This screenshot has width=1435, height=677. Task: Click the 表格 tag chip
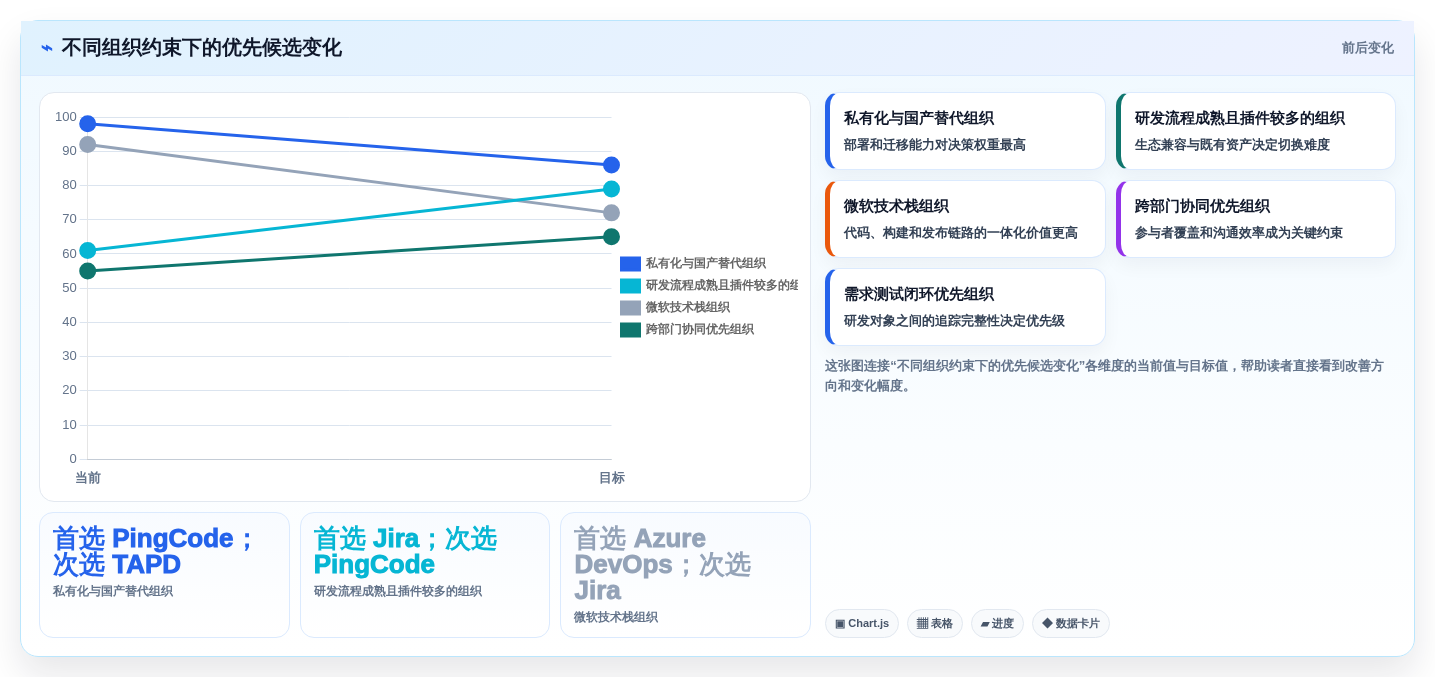tap(935, 624)
